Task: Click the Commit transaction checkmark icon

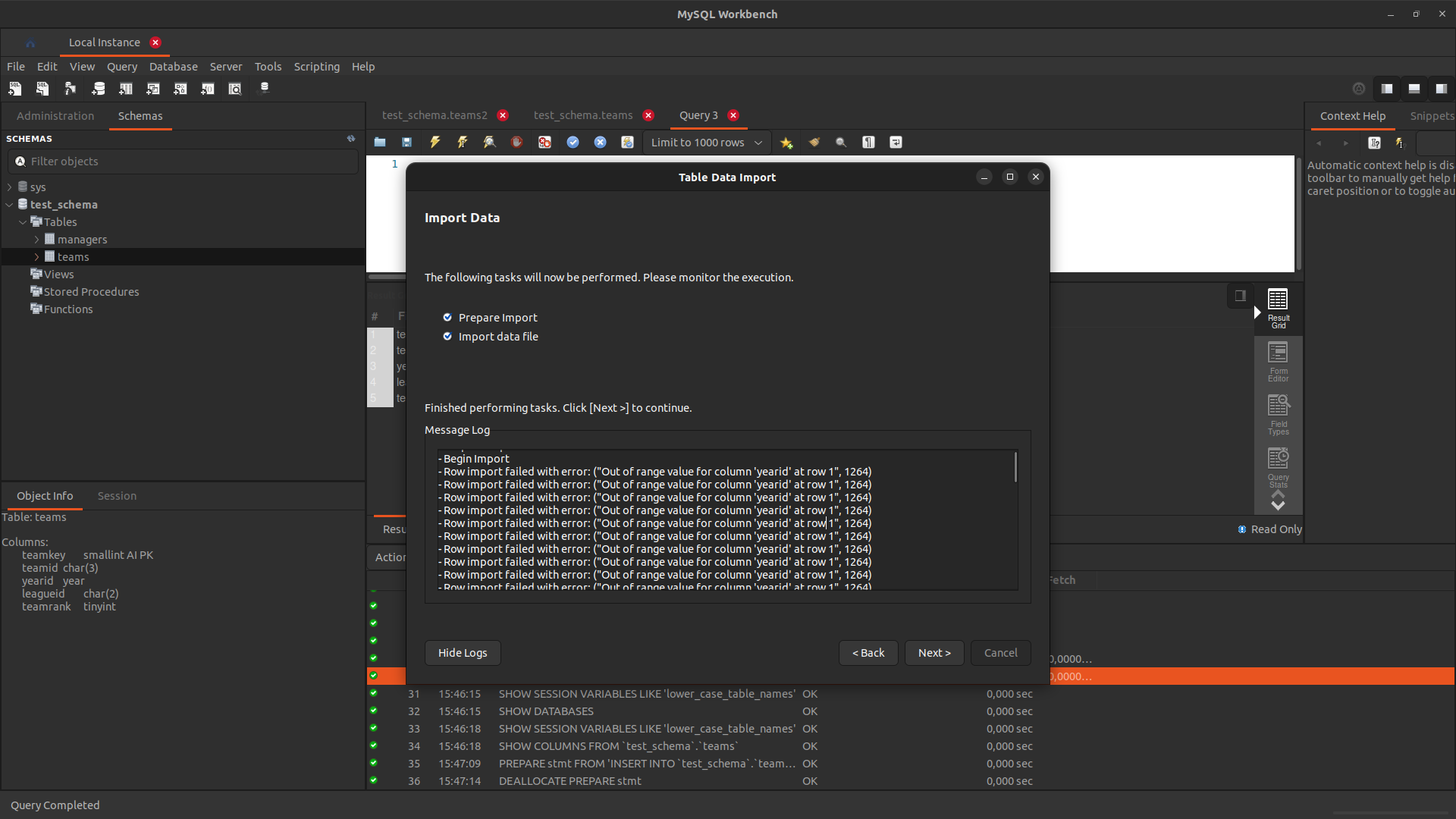Action: point(573,143)
